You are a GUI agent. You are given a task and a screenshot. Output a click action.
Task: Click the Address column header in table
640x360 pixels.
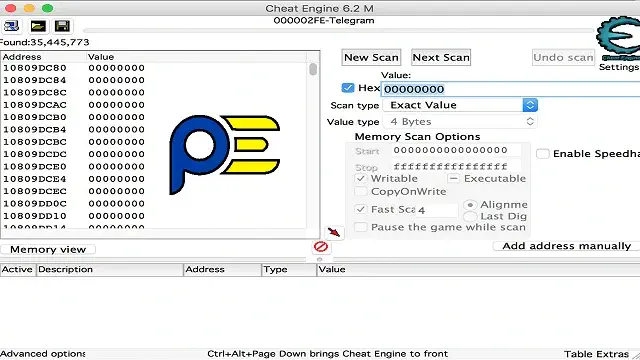click(222, 269)
